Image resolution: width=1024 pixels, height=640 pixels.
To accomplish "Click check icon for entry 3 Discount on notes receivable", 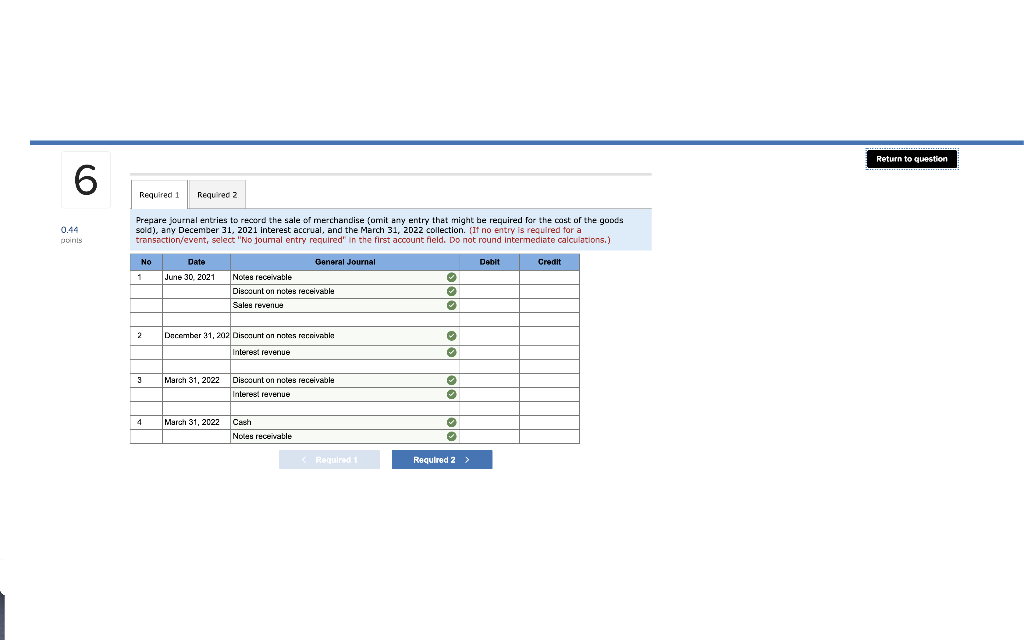I will point(451,380).
